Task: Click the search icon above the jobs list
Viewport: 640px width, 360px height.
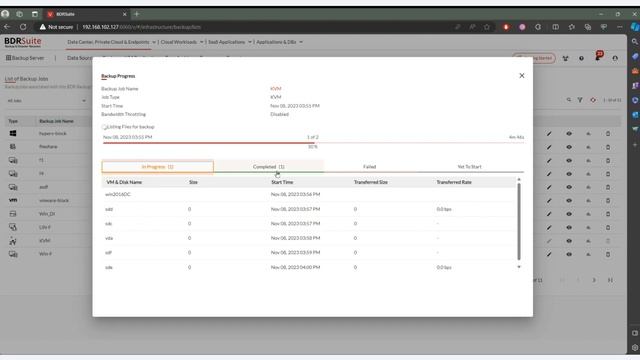Action: point(569,100)
